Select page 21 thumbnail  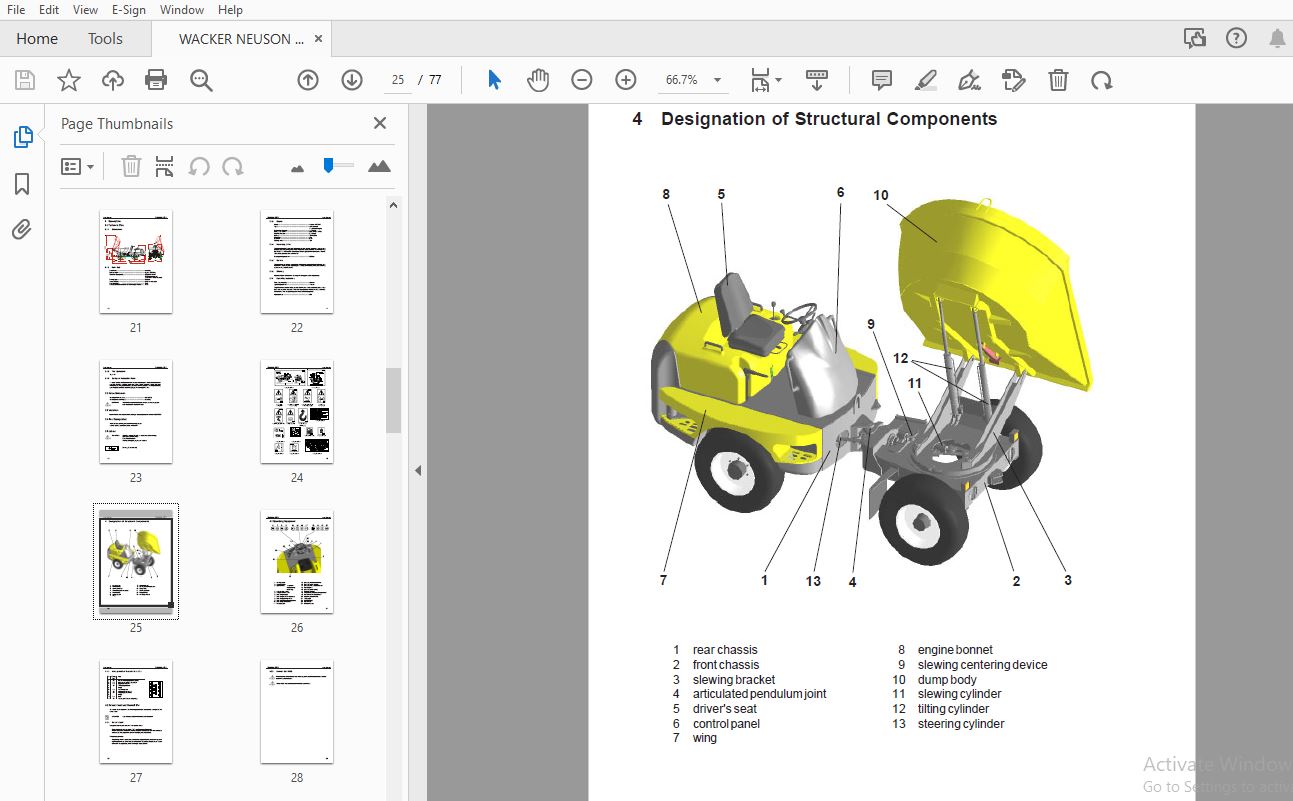pyautogui.click(x=136, y=262)
